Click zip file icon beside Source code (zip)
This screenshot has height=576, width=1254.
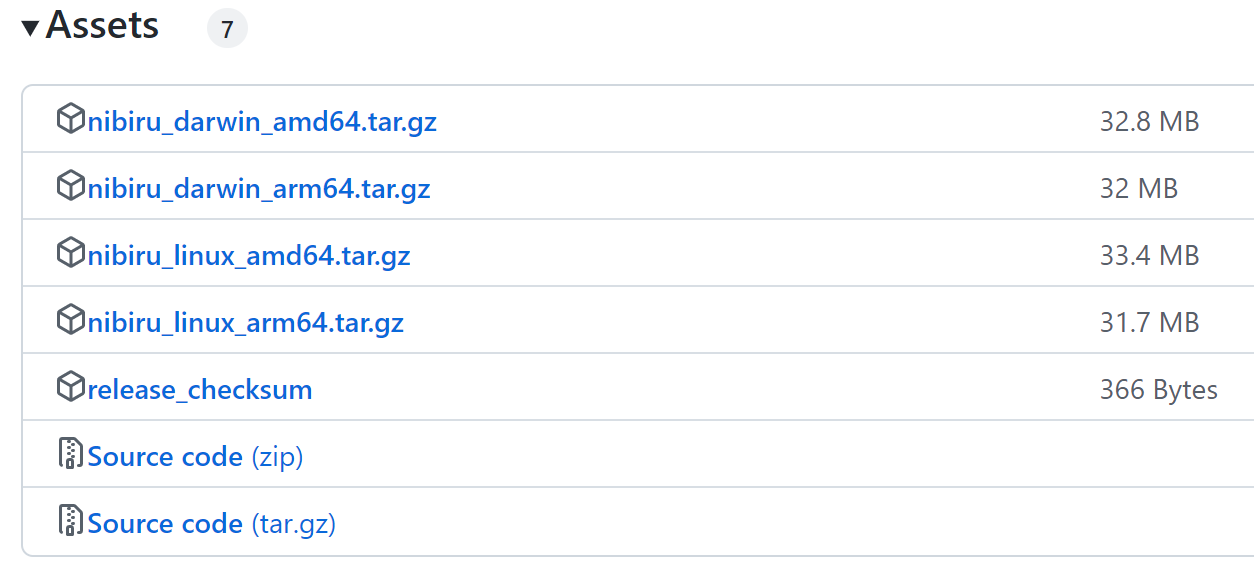[x=70, y=454]
